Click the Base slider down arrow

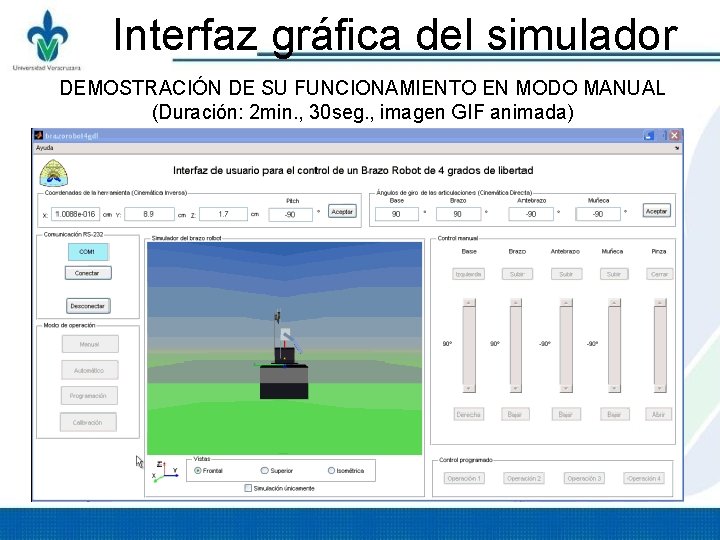(x=469, y=388)
